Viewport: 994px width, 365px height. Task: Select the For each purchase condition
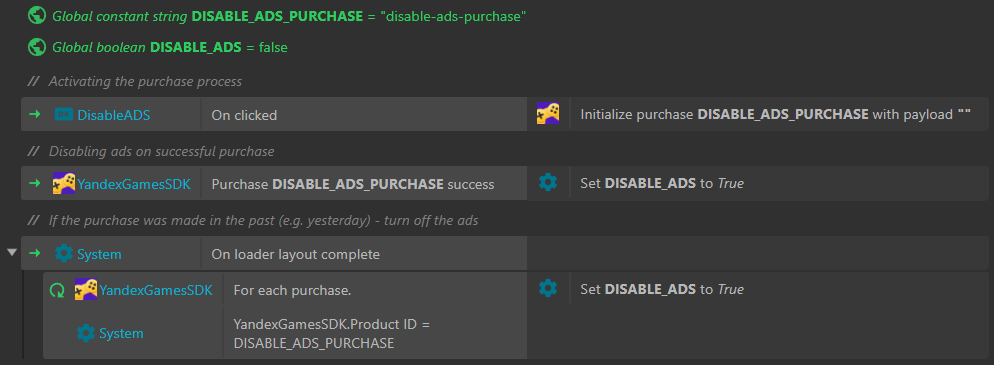point(375,290)
